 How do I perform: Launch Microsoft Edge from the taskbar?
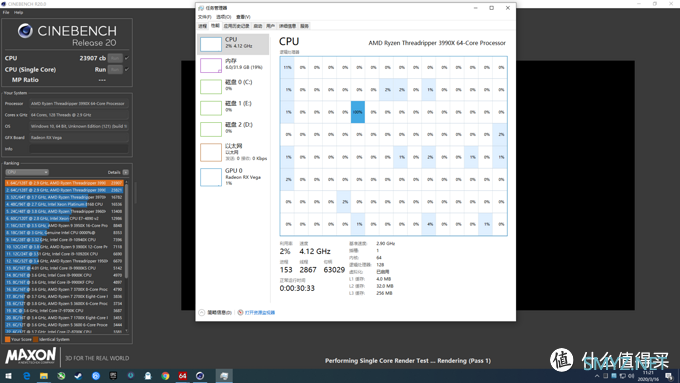(26, 376)
